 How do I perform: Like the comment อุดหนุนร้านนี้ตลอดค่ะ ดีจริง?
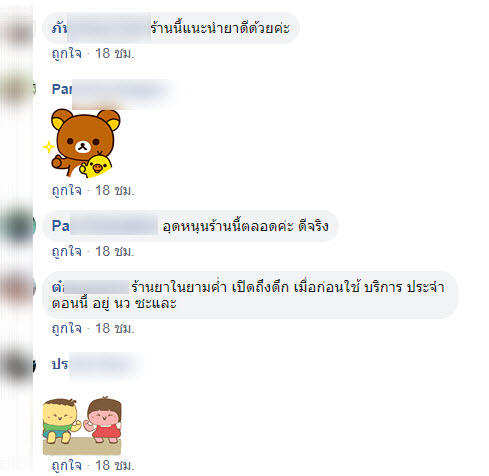click(x=67, y=251)
